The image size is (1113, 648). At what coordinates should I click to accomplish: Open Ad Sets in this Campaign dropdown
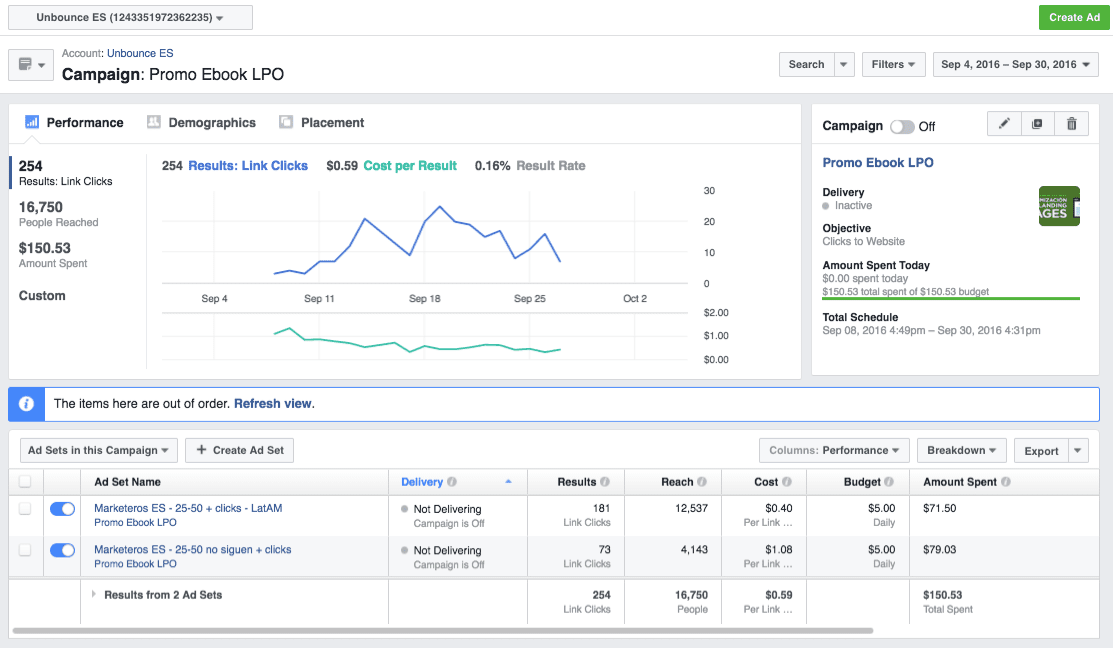tap(99, 451)
